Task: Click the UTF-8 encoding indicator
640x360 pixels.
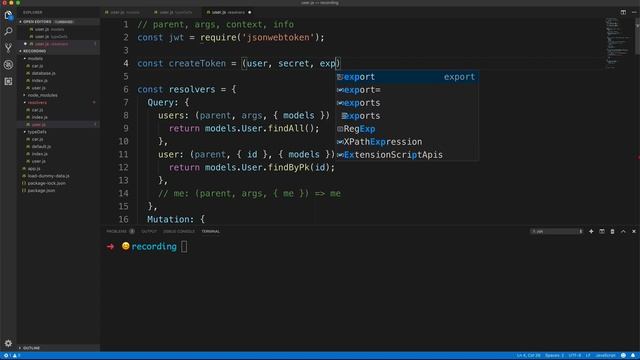Action: (575, 356)
